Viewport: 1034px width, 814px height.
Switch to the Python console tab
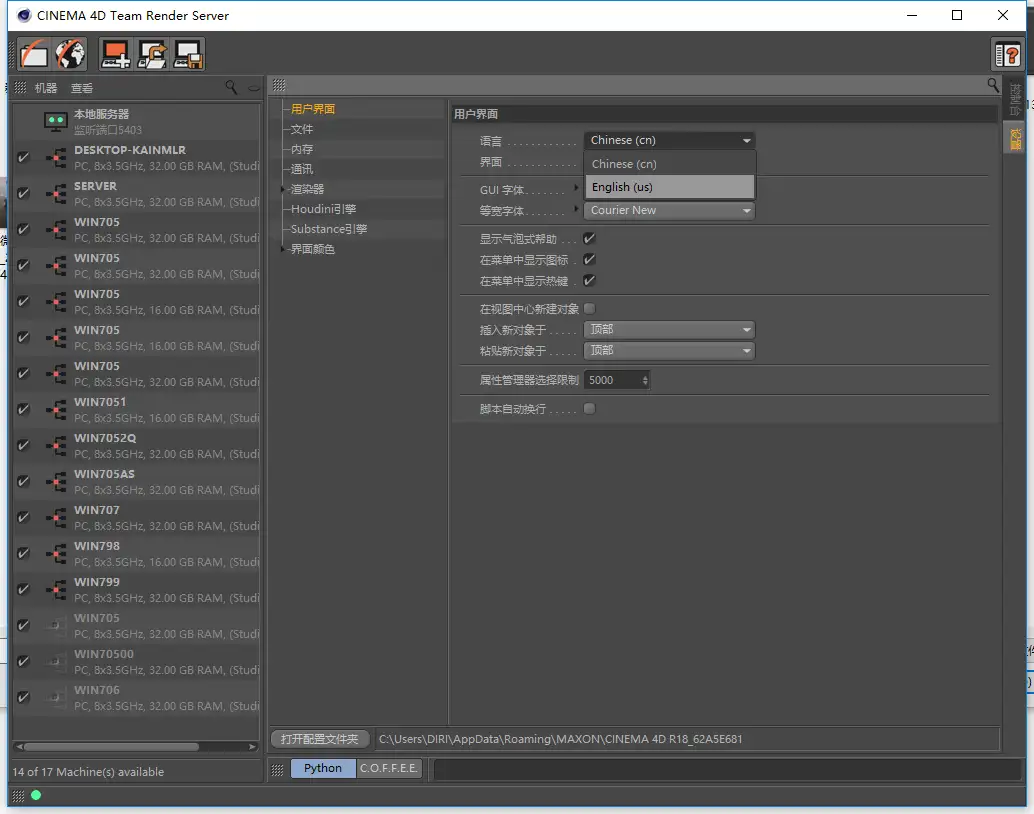[323, 768]
